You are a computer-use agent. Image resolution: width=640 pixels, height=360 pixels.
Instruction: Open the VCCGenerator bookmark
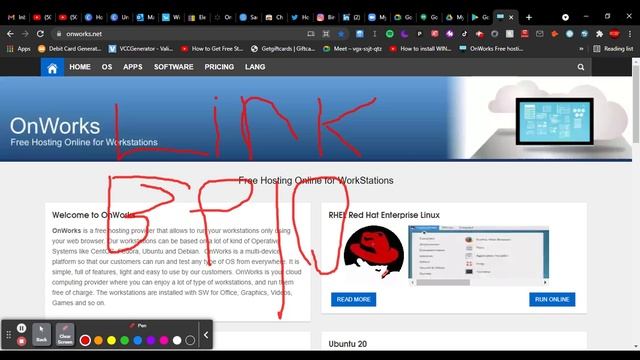(140, 49)
